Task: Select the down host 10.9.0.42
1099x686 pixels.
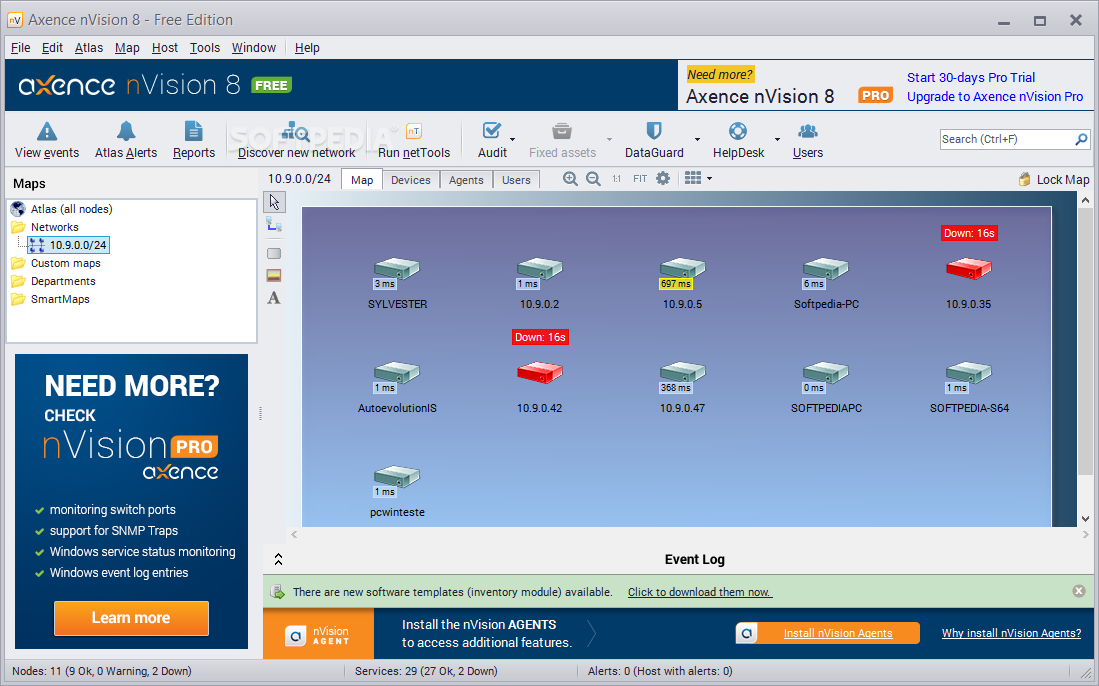Action: click(x=540, y=372)
